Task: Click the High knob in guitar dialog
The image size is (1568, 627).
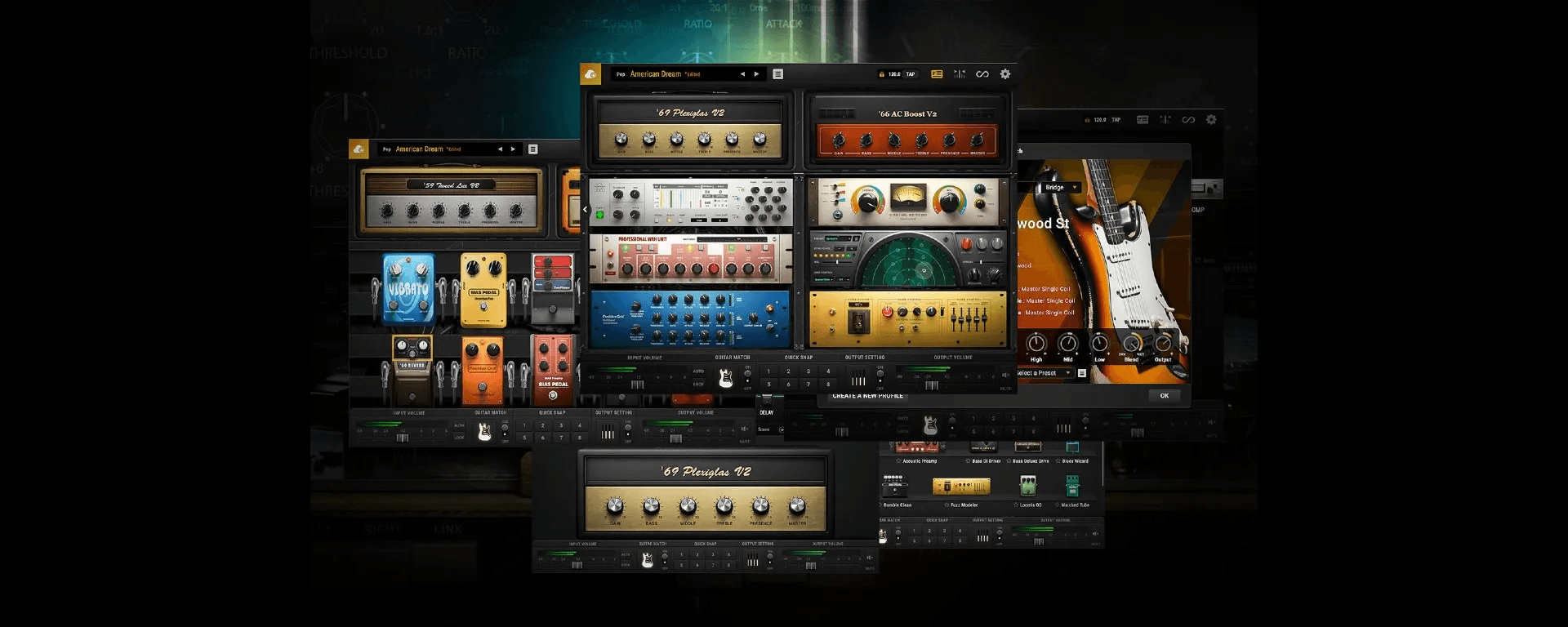Action: 1036,343
